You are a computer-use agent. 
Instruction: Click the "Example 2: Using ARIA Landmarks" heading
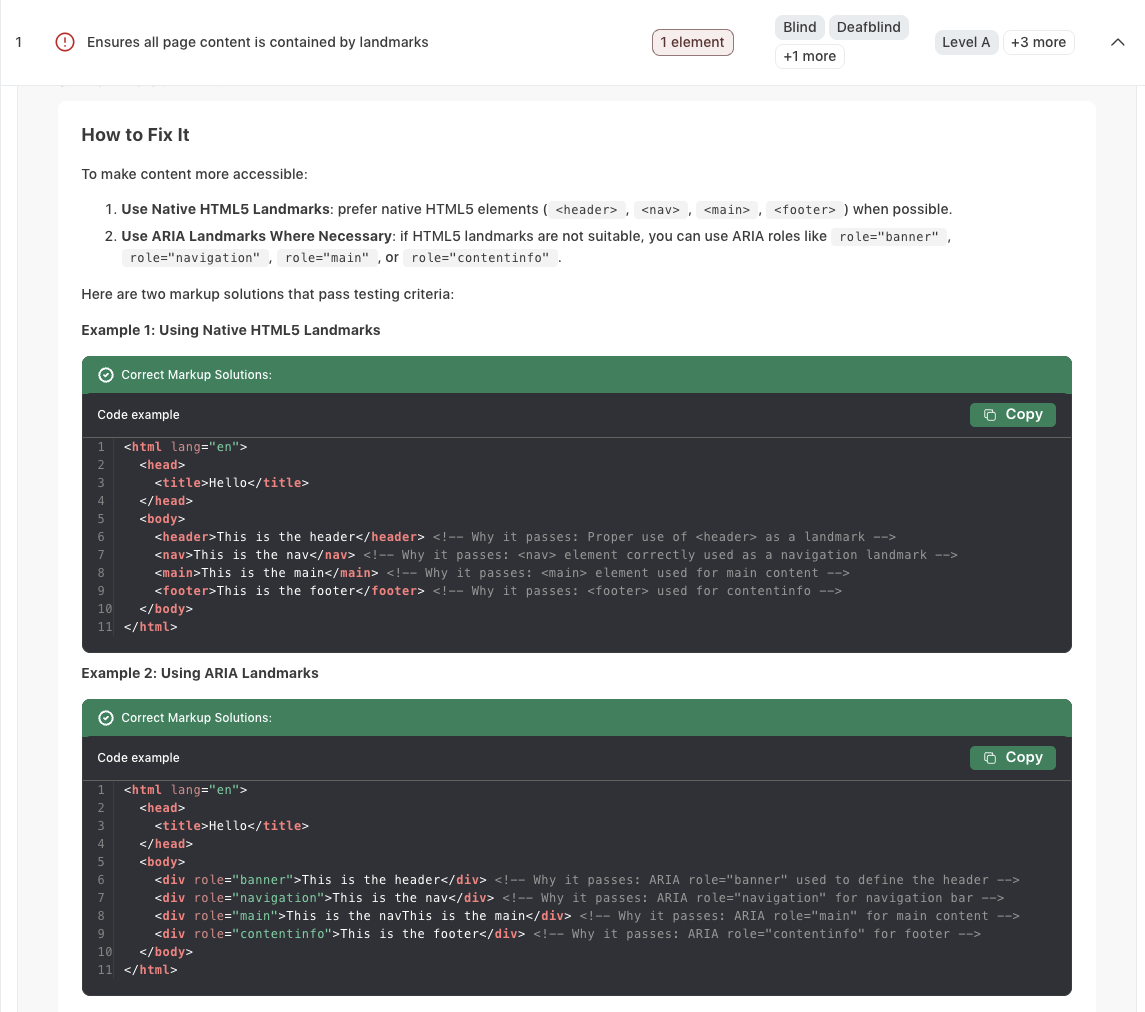200,673
